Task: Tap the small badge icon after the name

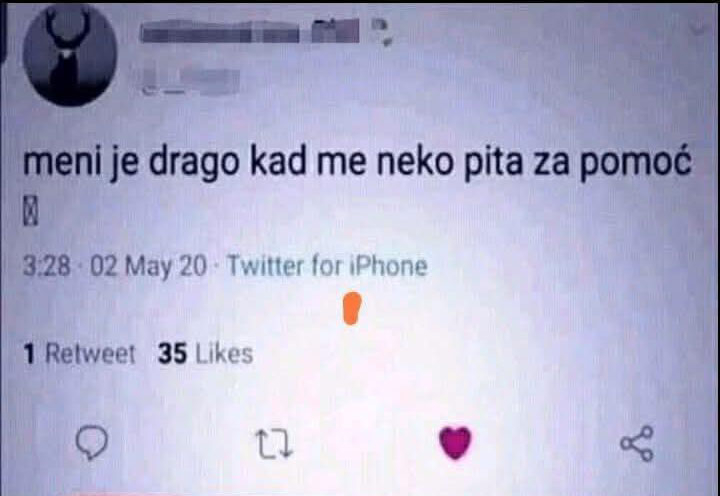Action: 382,31
